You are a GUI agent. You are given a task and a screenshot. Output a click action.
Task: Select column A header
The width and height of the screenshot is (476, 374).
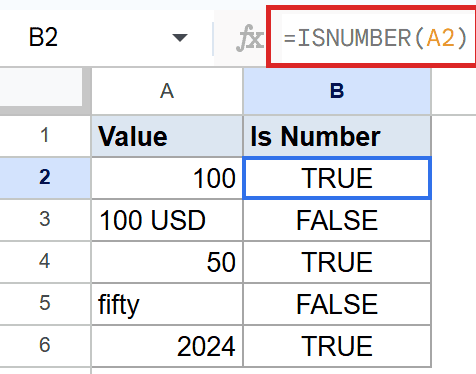tap(167, 91)
